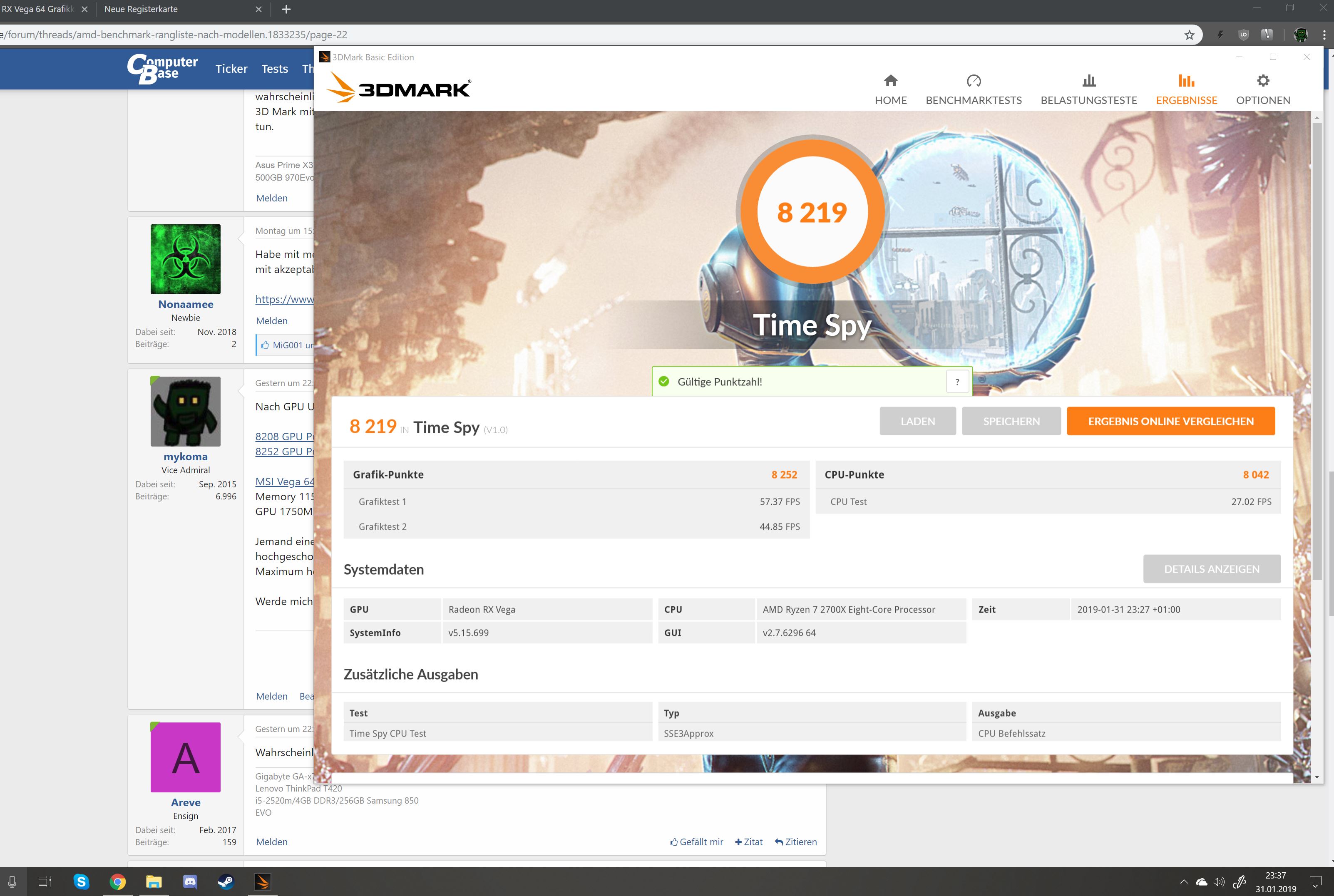Open the 3DMark Home icon
1334x896 pixels.
point(890,81)
